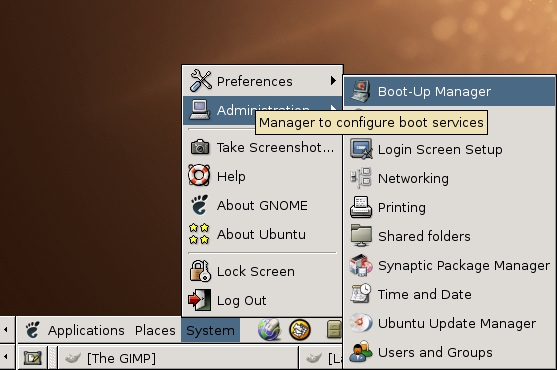Expand the Preferences submenu arrow
The height and width of the screenshot is (370, 557).
pyautogui.click(x=333, y=81)
